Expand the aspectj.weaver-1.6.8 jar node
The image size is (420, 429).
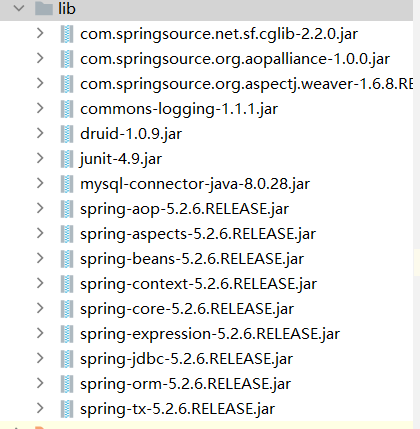pyautogui.click(x=40, y=83)
